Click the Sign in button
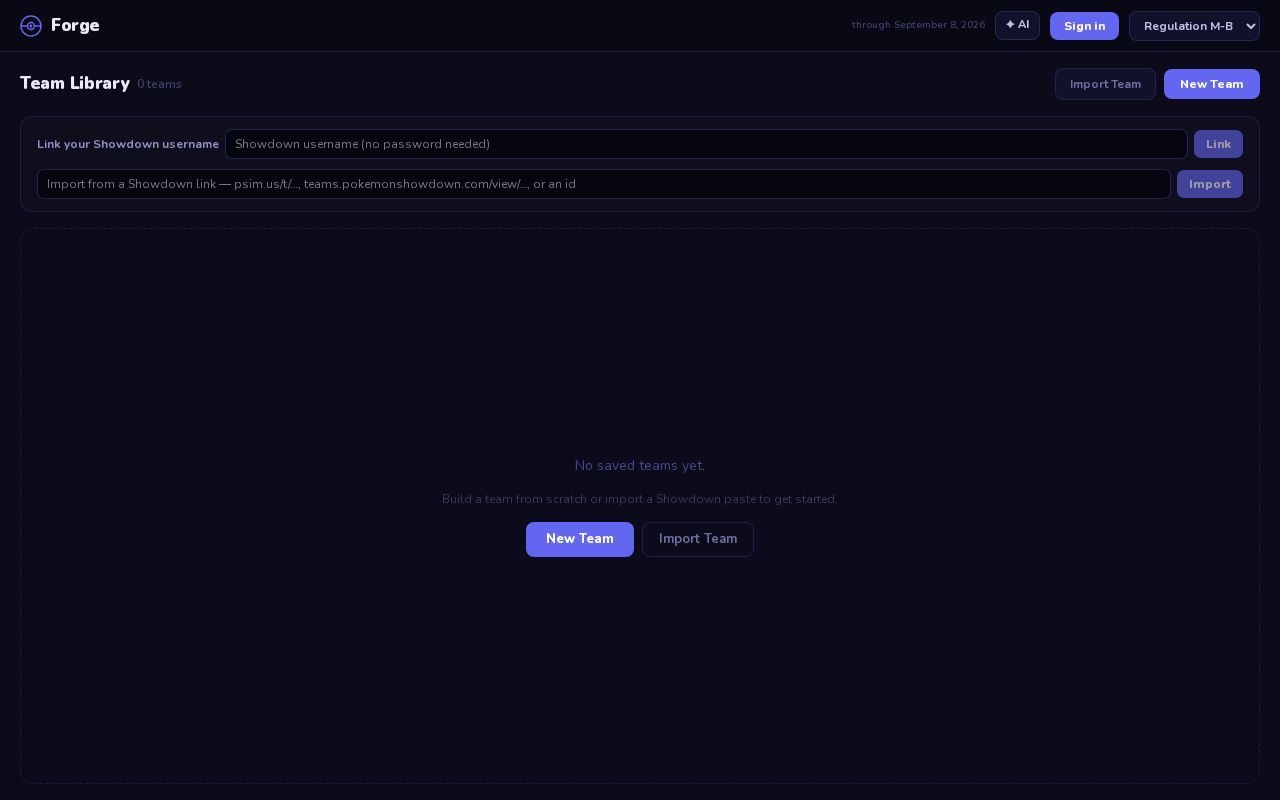 click(x=1084, y=26)
